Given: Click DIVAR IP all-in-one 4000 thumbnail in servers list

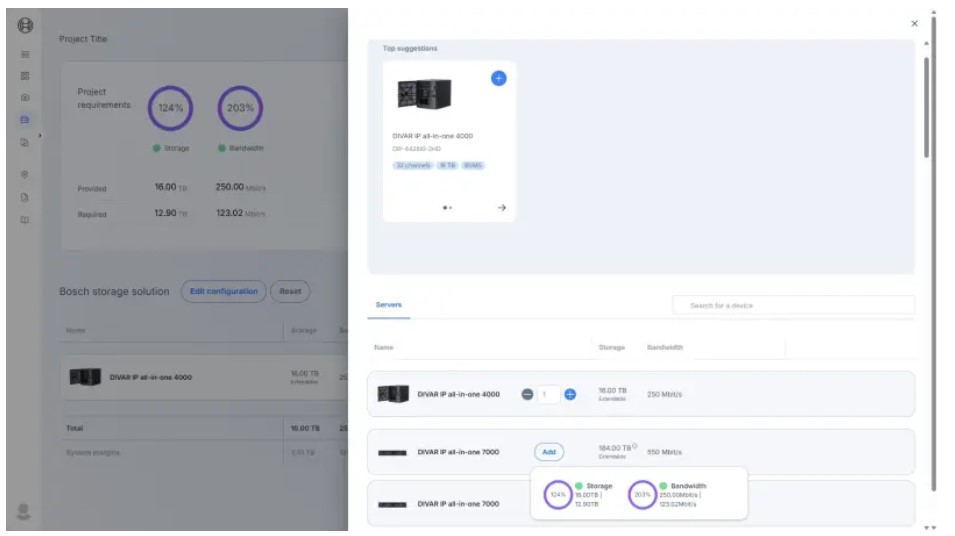Looking at the screenshot, I should [x=393, y=394].
